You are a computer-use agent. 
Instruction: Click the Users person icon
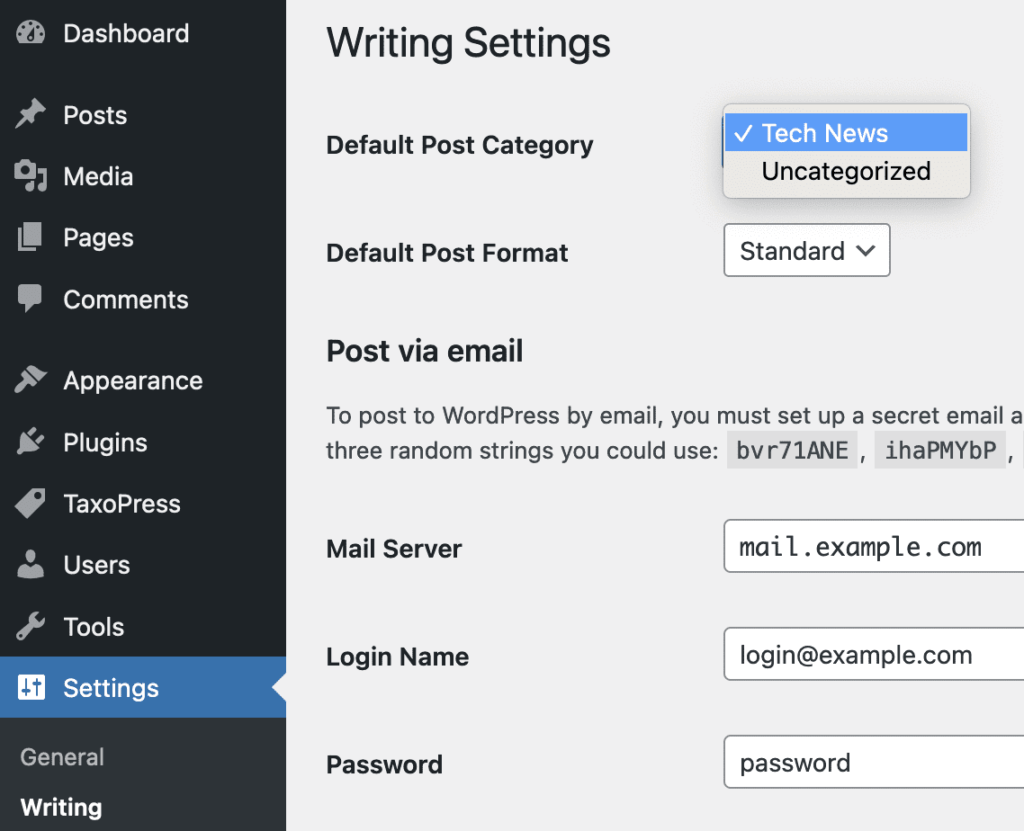31,564
